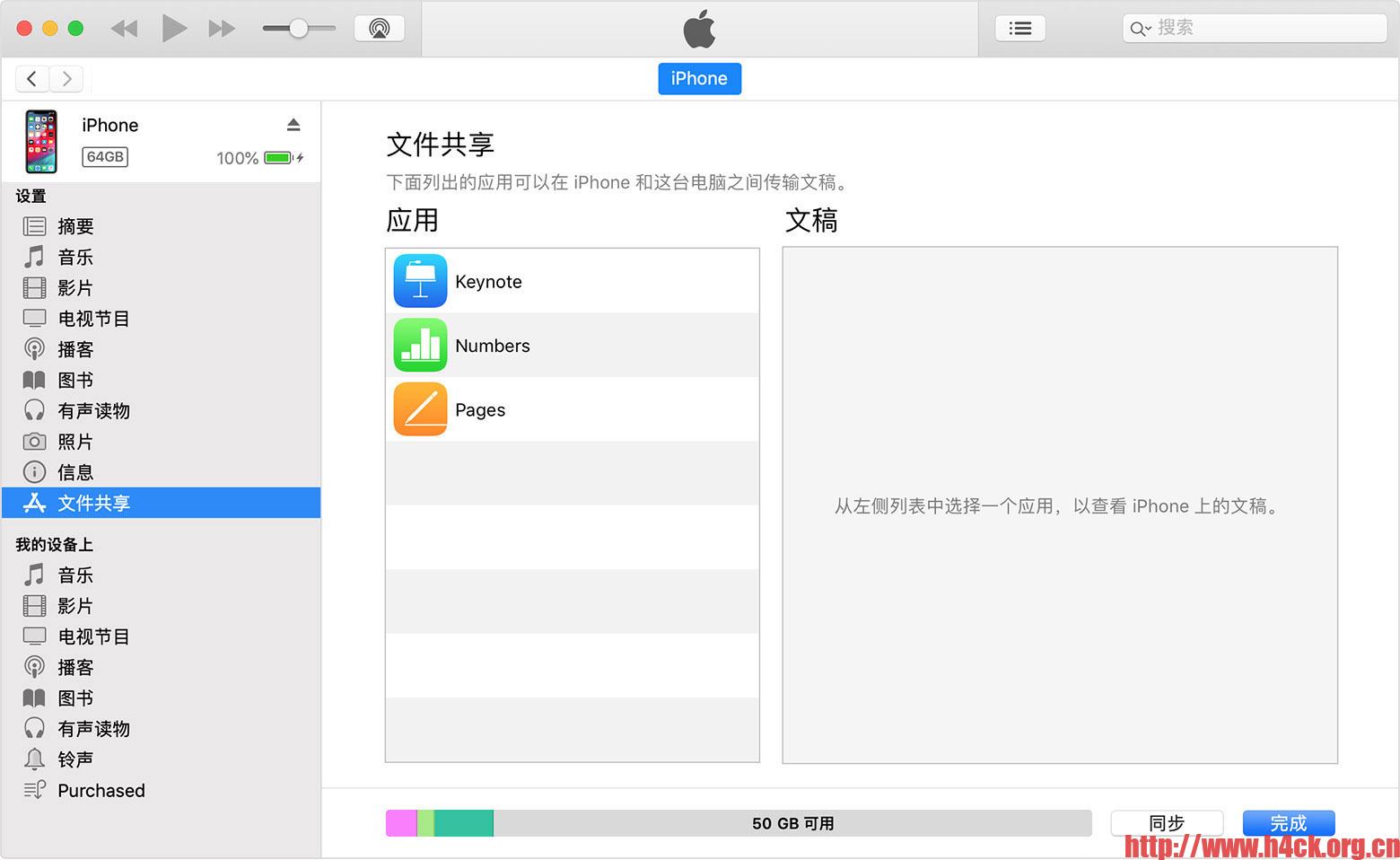Viewport: 1400px width, 860px height.
Task: Click the teal storage bar segment
Action: pos(464,823)
